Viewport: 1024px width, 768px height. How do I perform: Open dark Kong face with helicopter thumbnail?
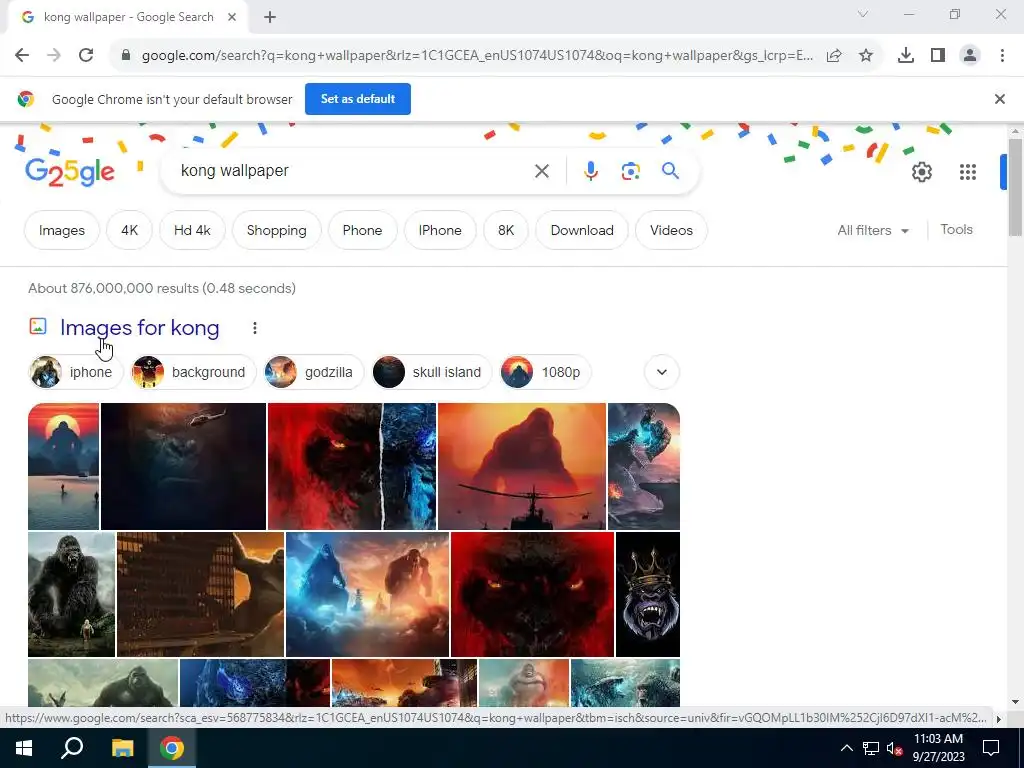(184, 466)
